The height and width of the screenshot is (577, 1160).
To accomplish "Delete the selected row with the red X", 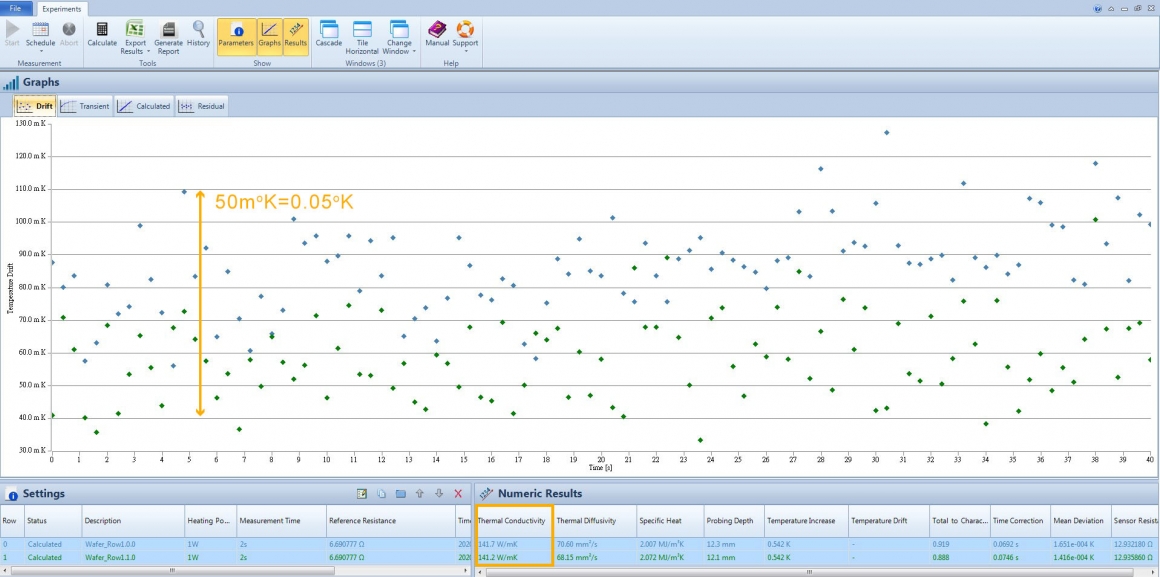I will [x=458, y=493].
